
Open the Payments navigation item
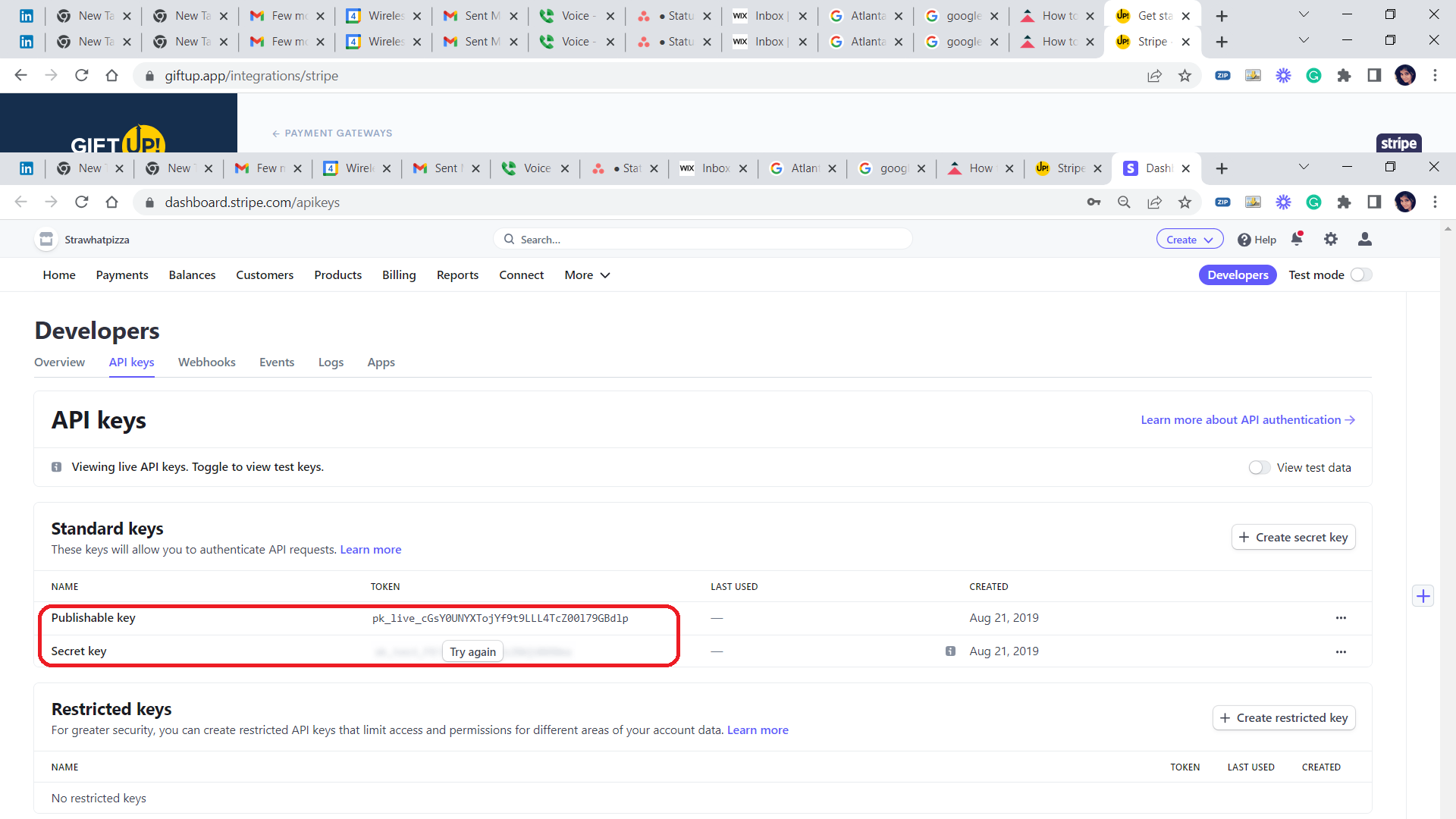coord(122,275)
